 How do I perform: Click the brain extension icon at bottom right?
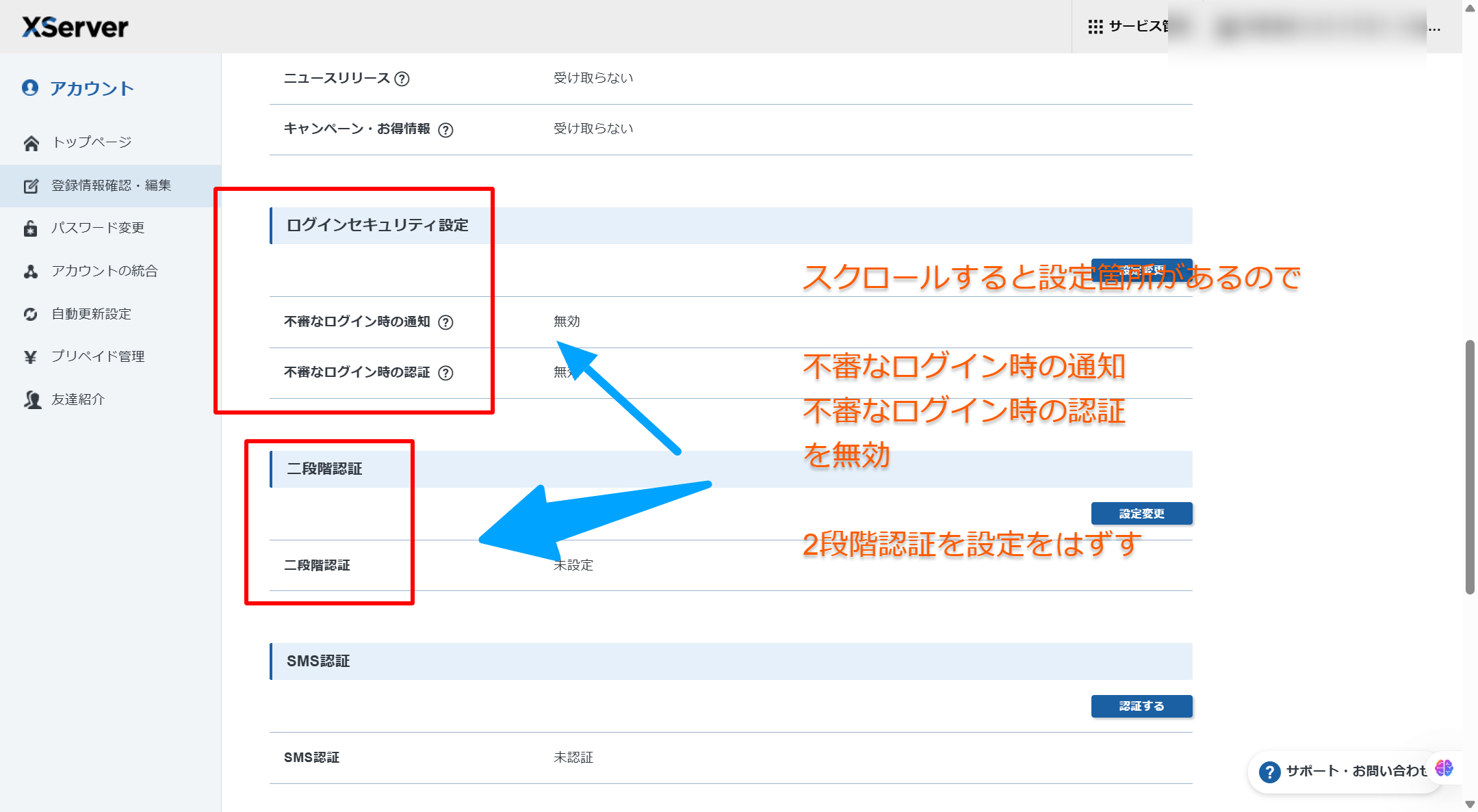tap(1444, 768)
